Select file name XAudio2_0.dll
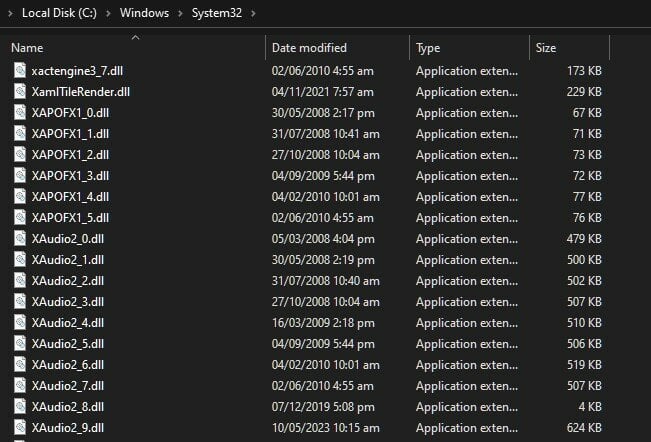 pos(68,239)
